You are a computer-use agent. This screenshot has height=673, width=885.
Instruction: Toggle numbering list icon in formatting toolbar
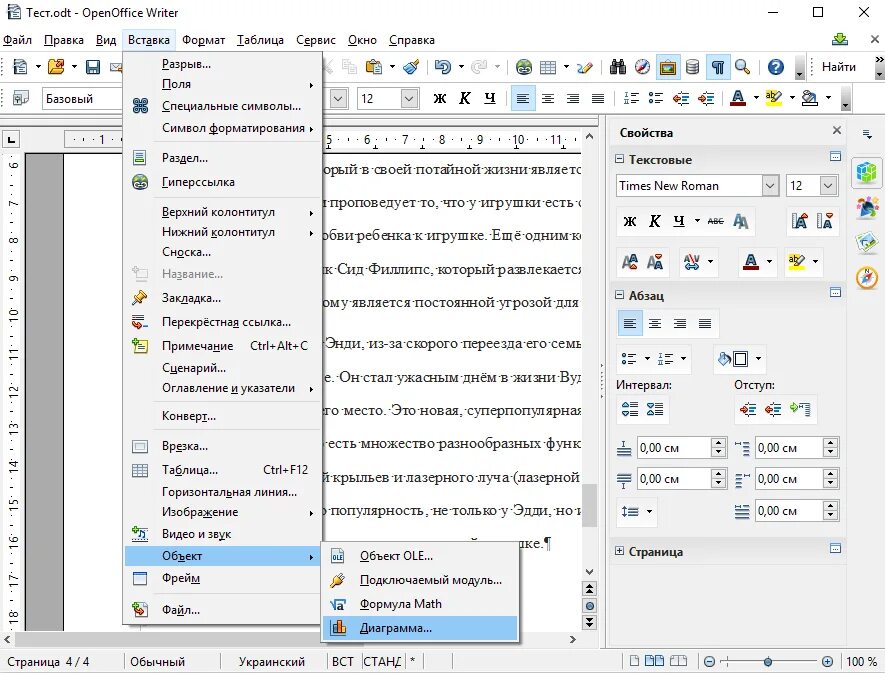[x=630, y=98]
